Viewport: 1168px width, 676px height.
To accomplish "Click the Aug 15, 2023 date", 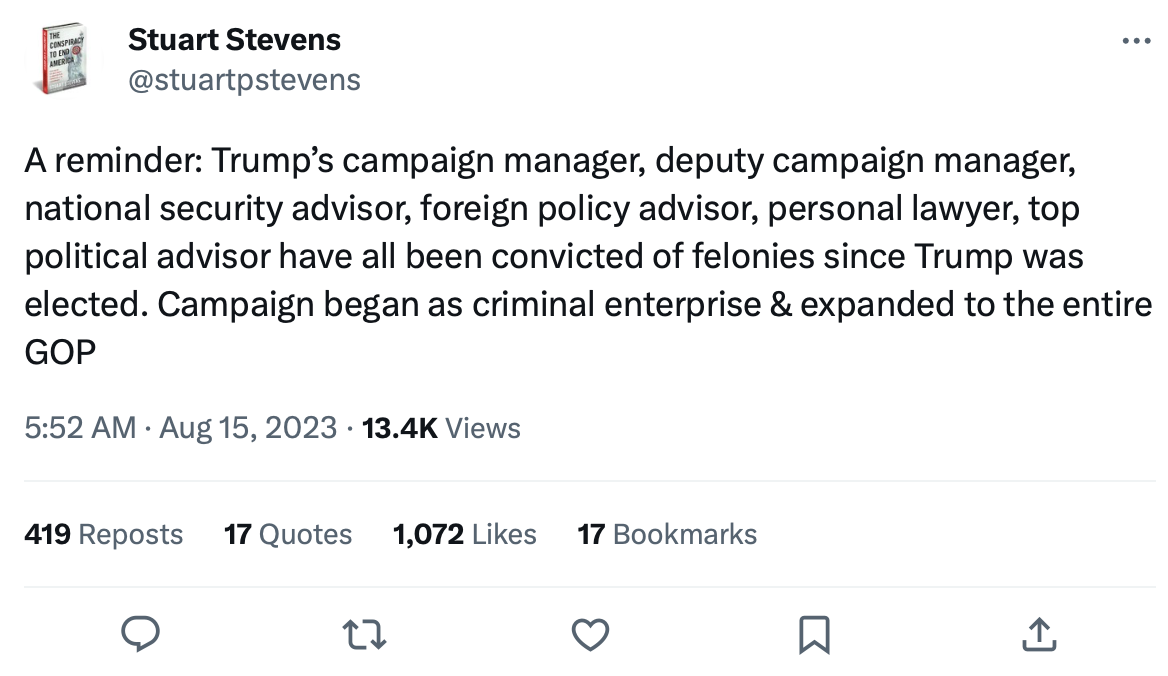I will tap(248, 428).
